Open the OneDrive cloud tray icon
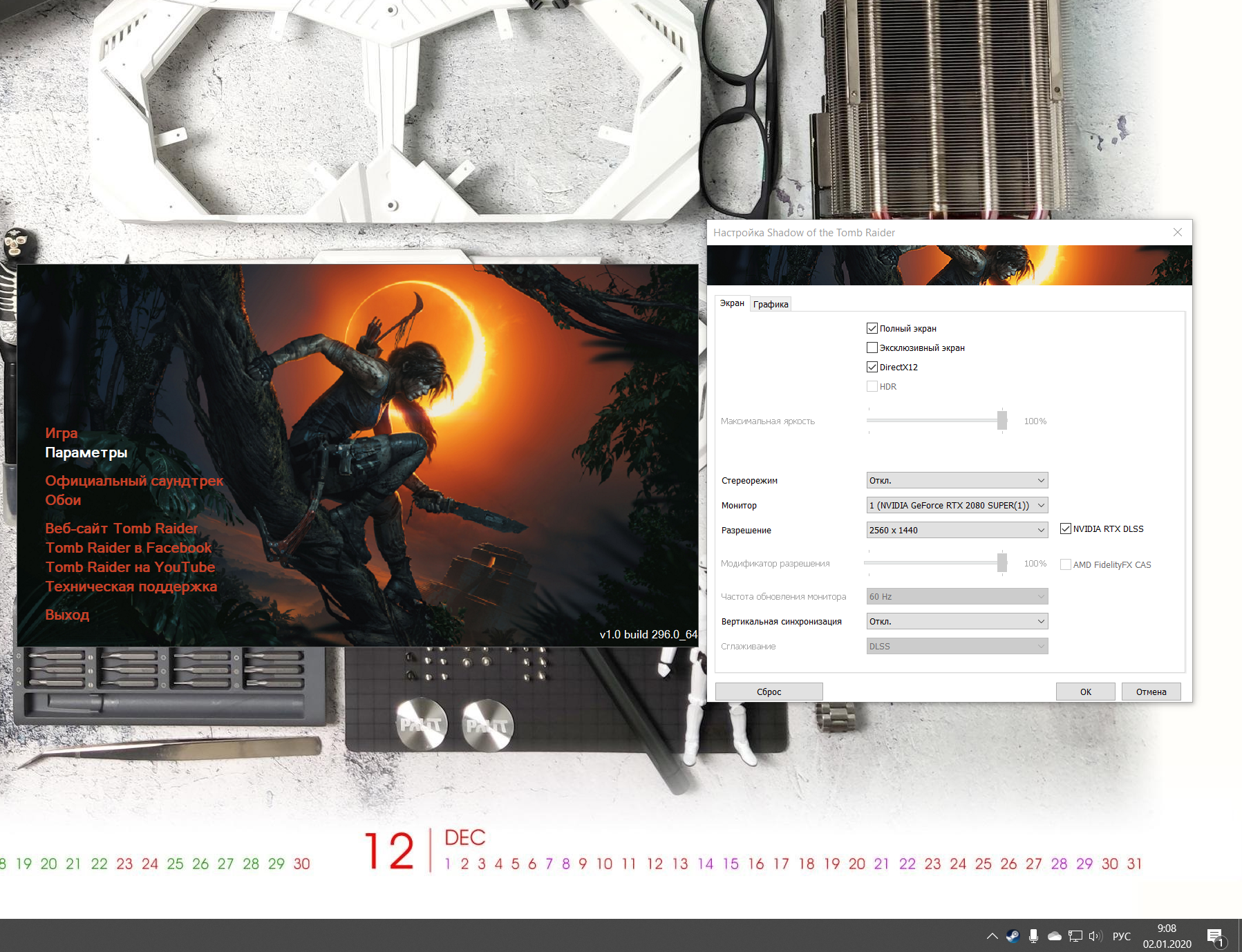Screen dimensions: 1242x952 point(1055,936)
